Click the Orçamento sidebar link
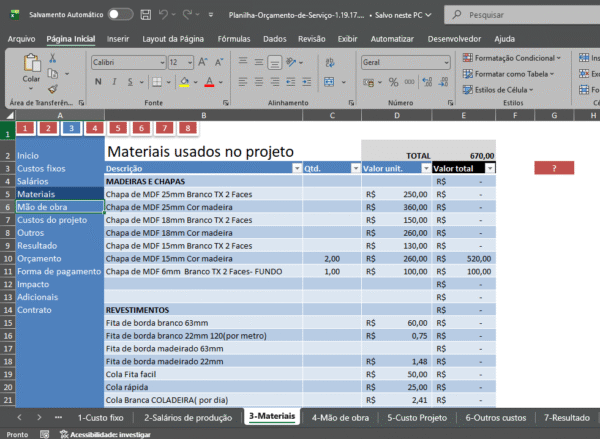The image size is (600, 439). point(39,259)
